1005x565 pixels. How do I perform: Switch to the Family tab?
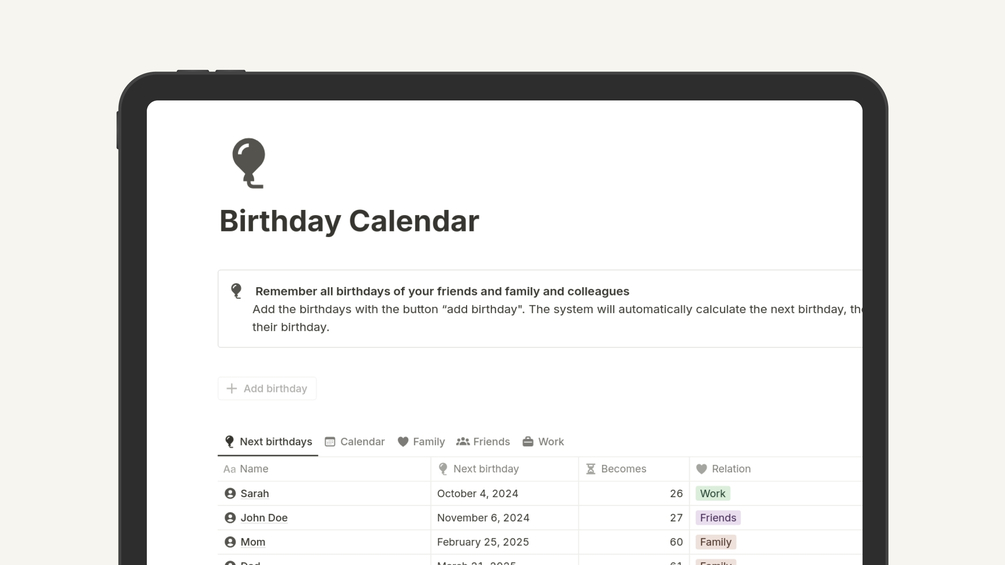[421, 442]
